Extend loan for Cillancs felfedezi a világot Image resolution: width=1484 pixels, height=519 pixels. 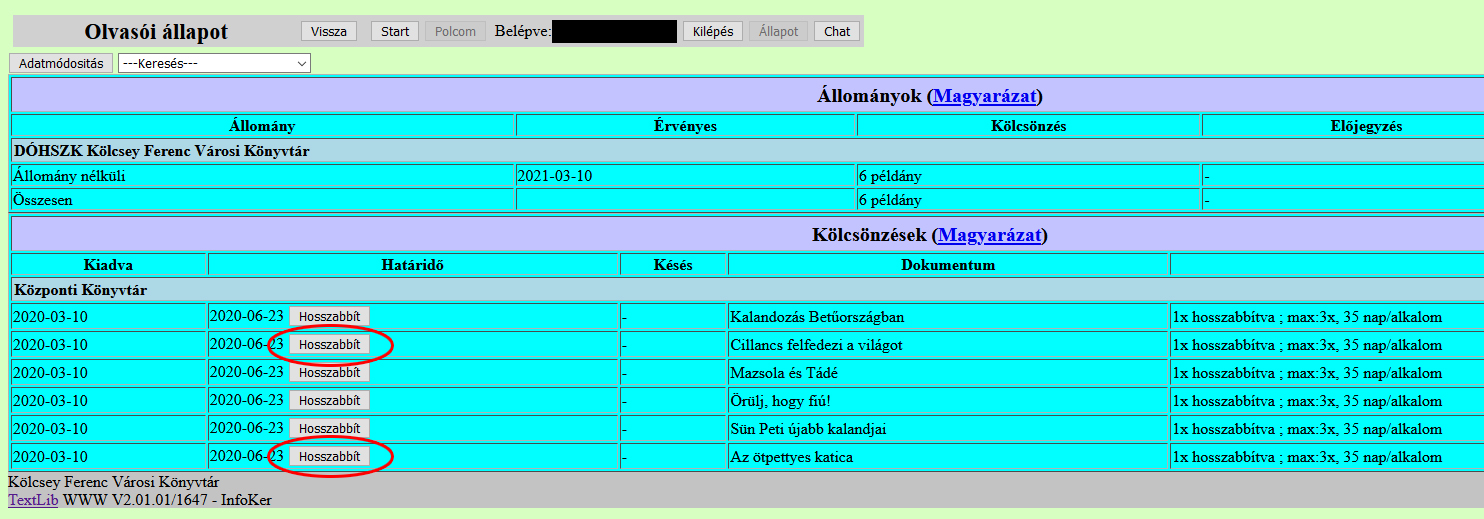329,345
